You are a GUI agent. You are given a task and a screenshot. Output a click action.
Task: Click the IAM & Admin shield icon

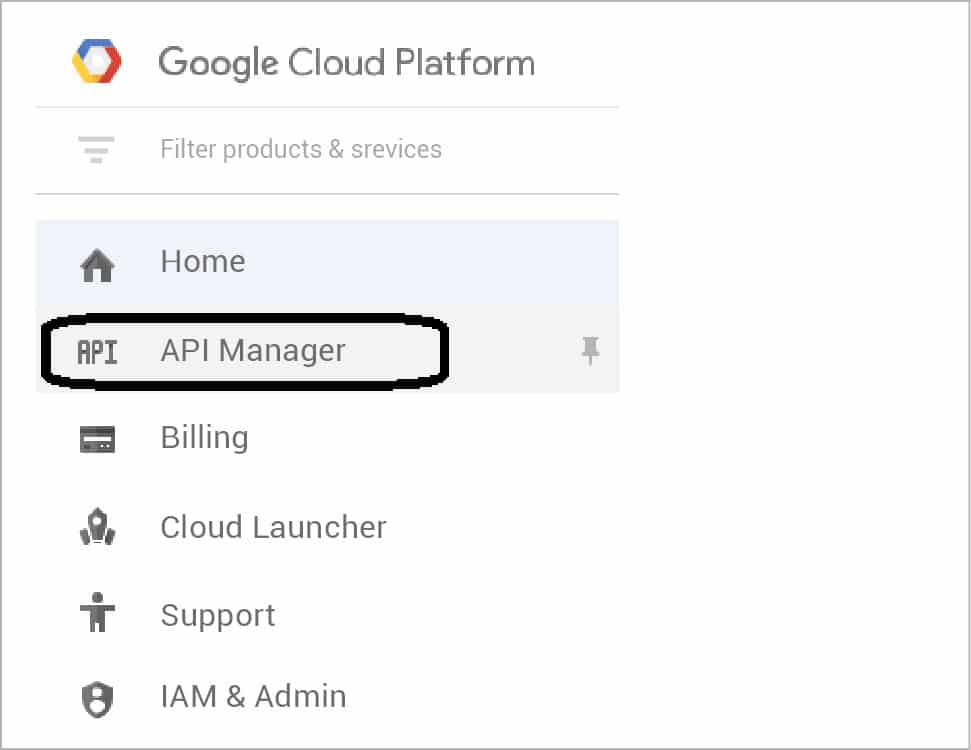[97, 698]
